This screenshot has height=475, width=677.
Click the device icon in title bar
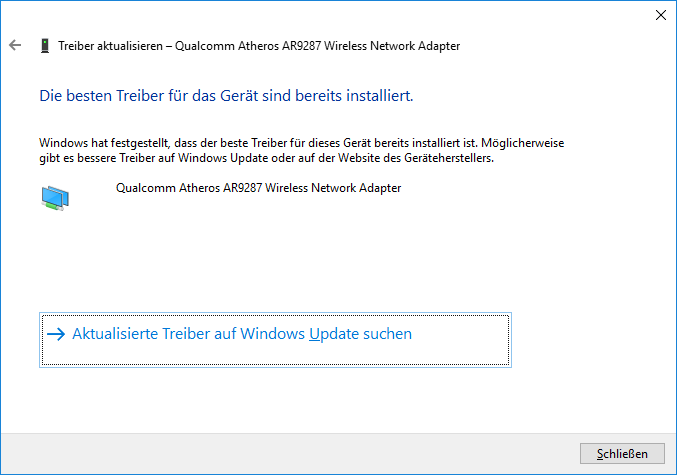(45, 46)
